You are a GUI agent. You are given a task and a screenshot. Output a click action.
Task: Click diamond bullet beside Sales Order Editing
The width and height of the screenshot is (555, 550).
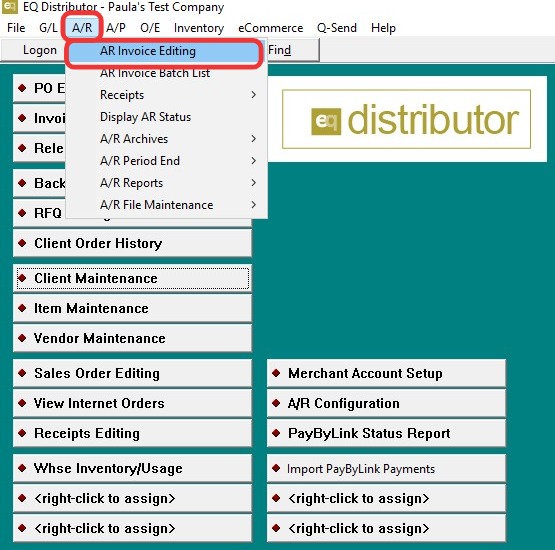(x=22, y=373)
